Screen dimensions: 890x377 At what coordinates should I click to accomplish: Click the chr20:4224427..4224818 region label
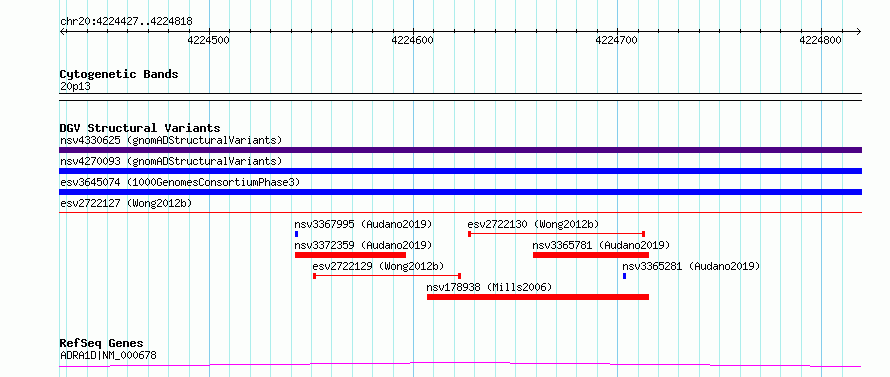point(127,22)
